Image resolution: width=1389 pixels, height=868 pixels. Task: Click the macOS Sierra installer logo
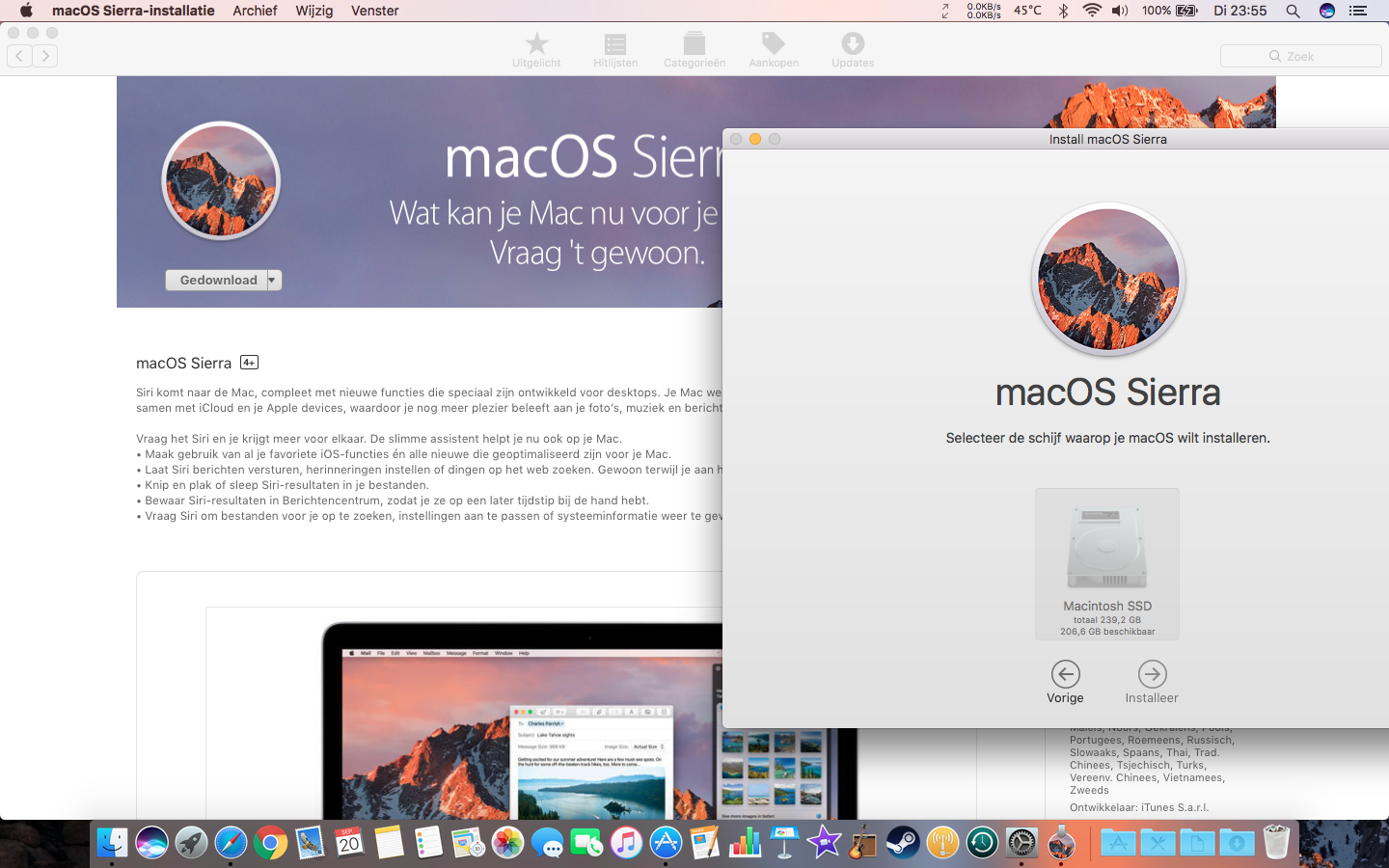coord(1108,280)
